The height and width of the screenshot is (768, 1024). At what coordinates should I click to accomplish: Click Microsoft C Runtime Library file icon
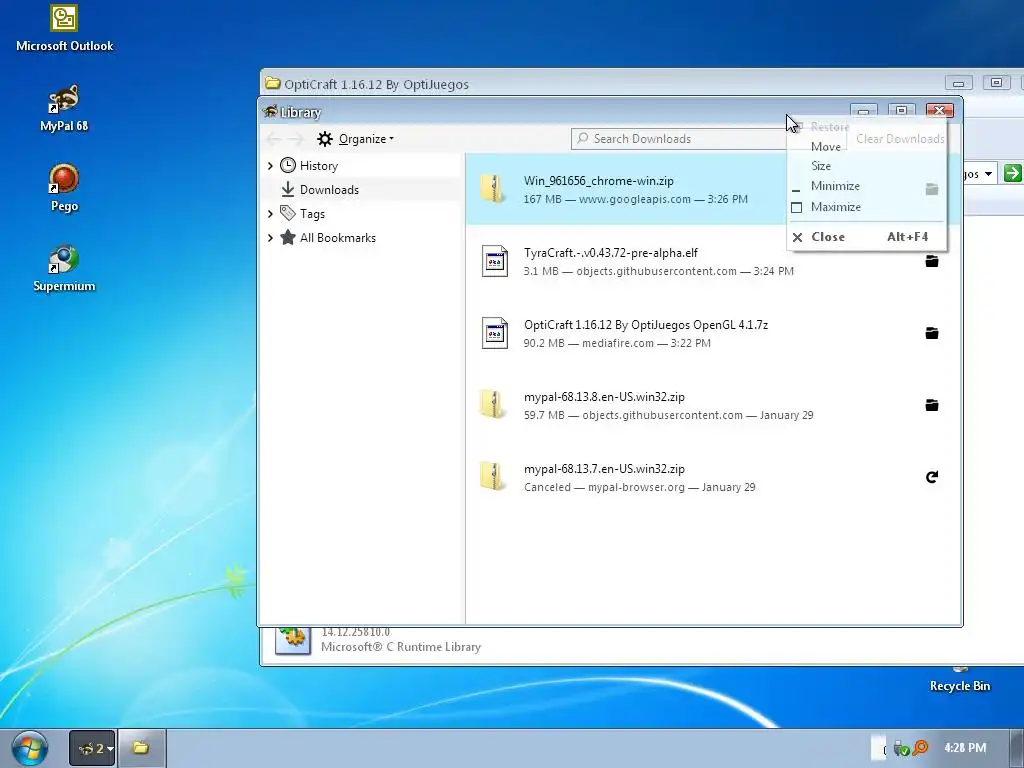coord(293,639)
